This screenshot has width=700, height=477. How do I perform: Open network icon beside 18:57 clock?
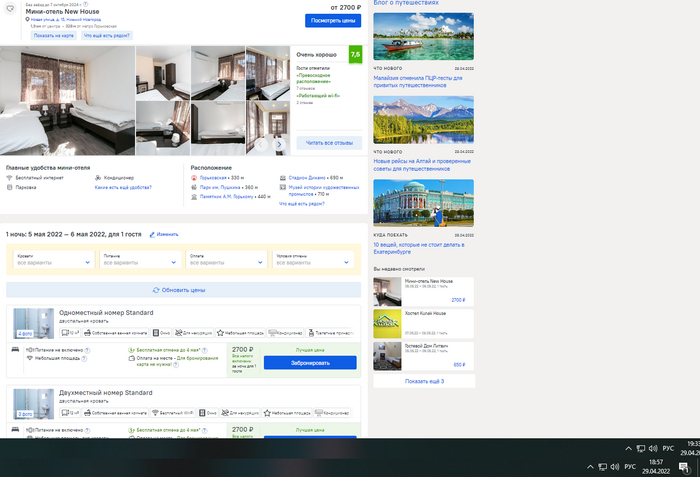click(x=602, y=467)
